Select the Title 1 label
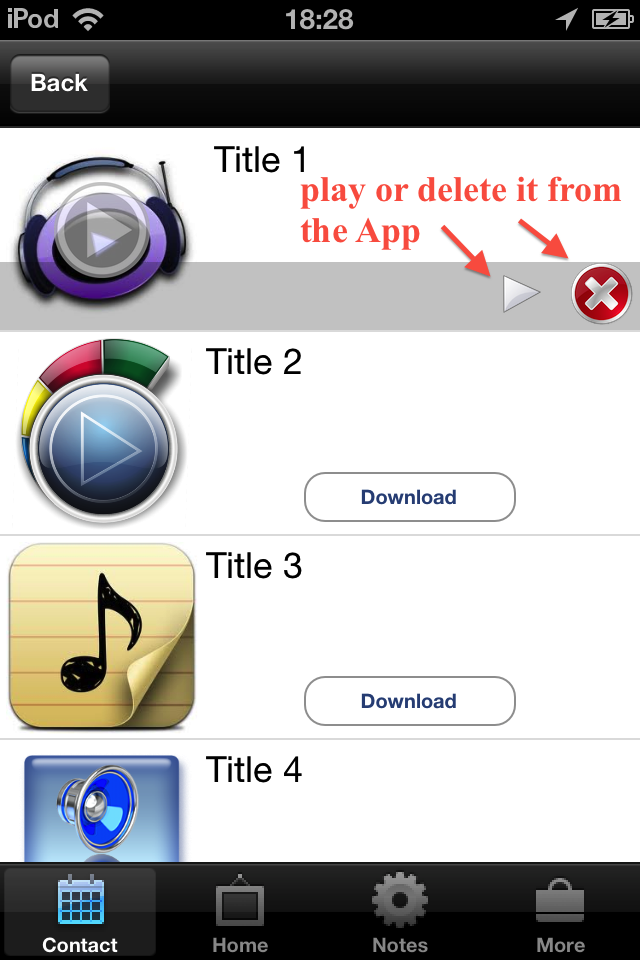 260,160
